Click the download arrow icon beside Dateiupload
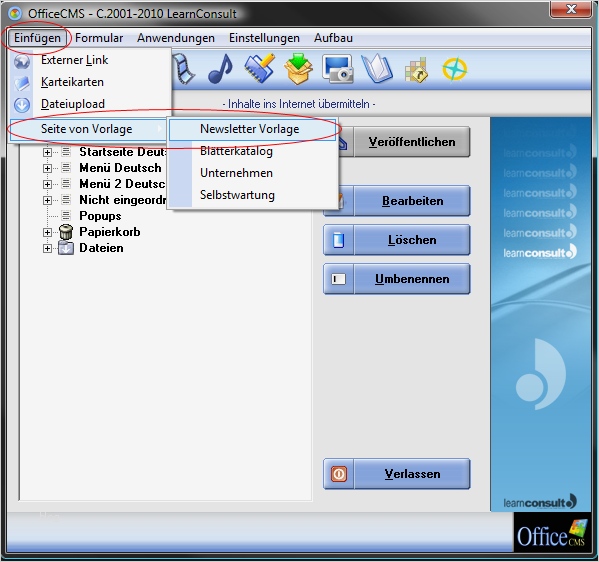The width and height of the screenshot is (599, 562). (x=22, y=105)
